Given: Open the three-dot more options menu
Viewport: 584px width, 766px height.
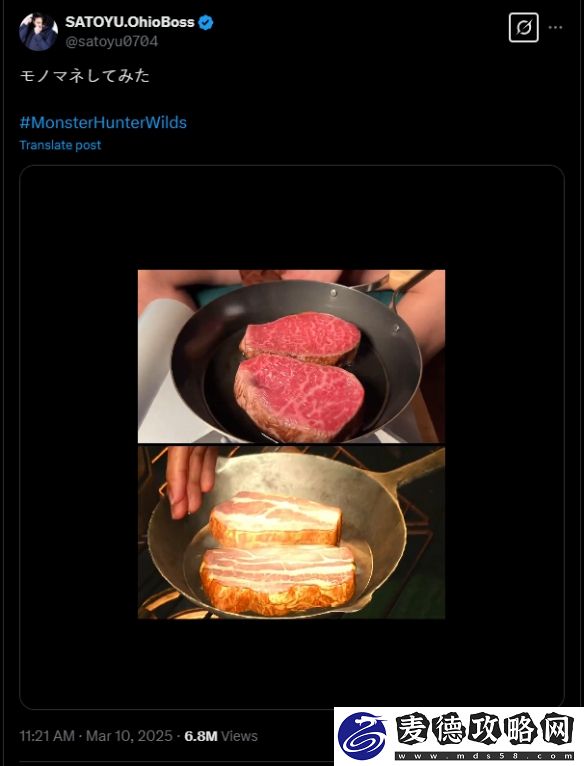Looking at the screenshot, I should 556,27.
